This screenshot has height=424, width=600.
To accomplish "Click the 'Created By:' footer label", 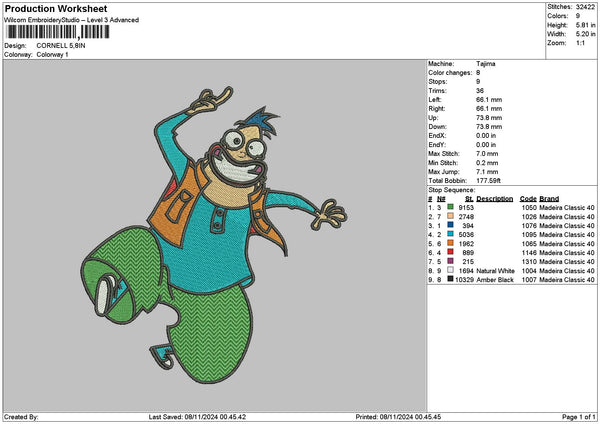I will click(x=21, y=417).
